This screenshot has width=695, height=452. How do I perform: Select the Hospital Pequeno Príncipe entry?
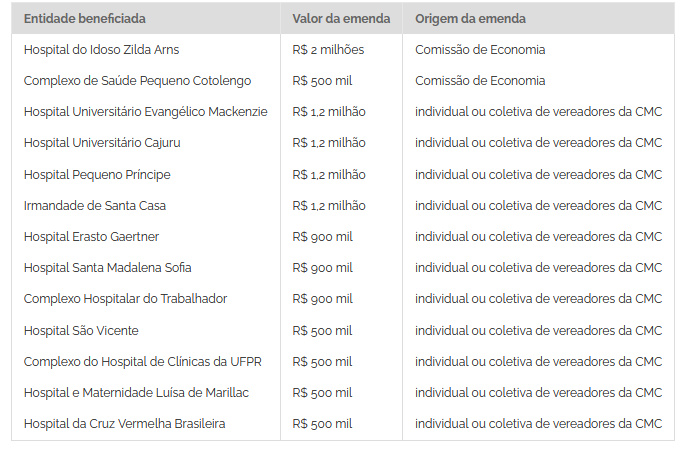click(97, 175)
